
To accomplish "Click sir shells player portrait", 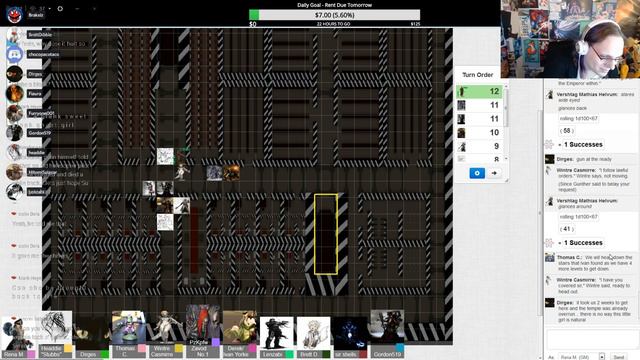I will click(x=350, y=333).
